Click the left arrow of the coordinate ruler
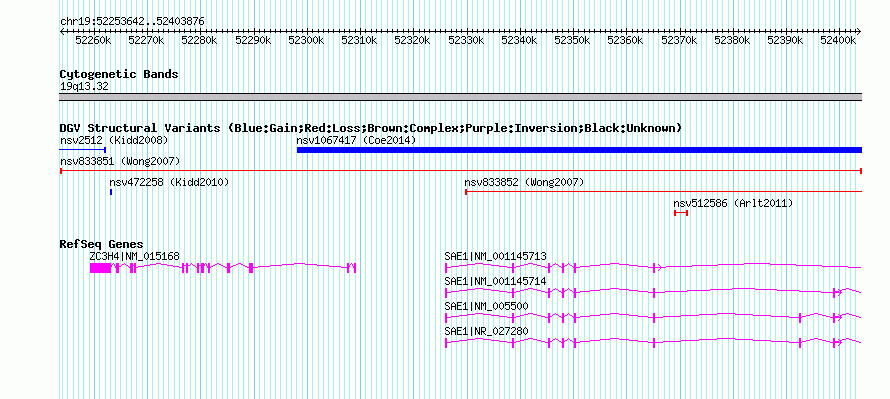Image resolution: width=890 pixels, height=399 pixels. (62, 32)
